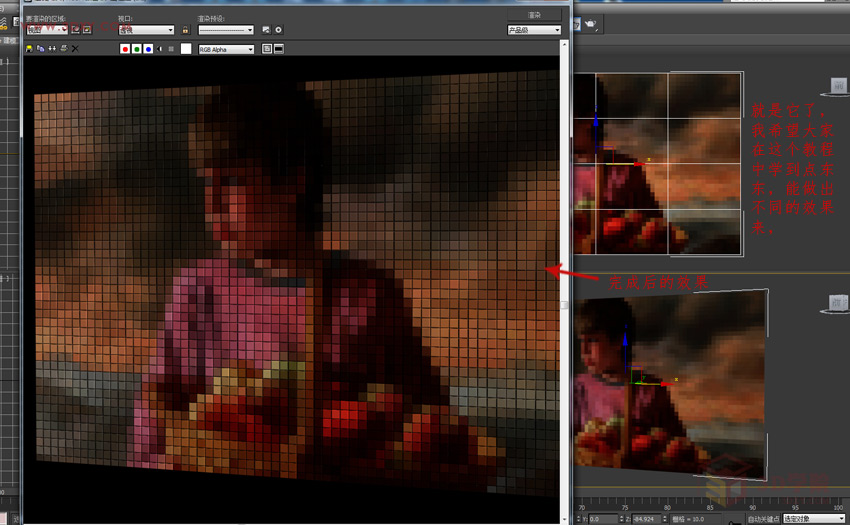Open the render preset dropdown
Image resolution: width=850 pixels, height=525 pixels.
point(226,30)
